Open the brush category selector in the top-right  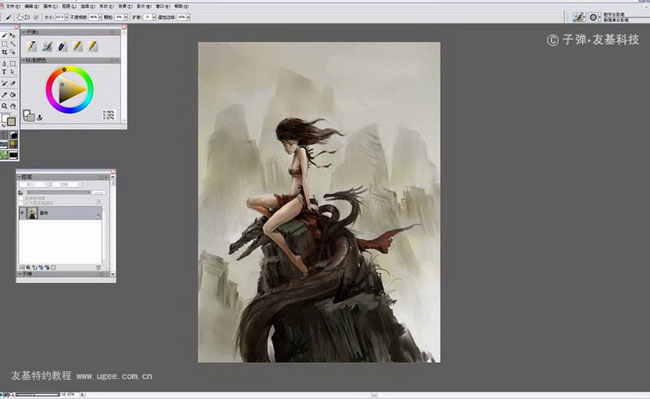coord(579,17)
